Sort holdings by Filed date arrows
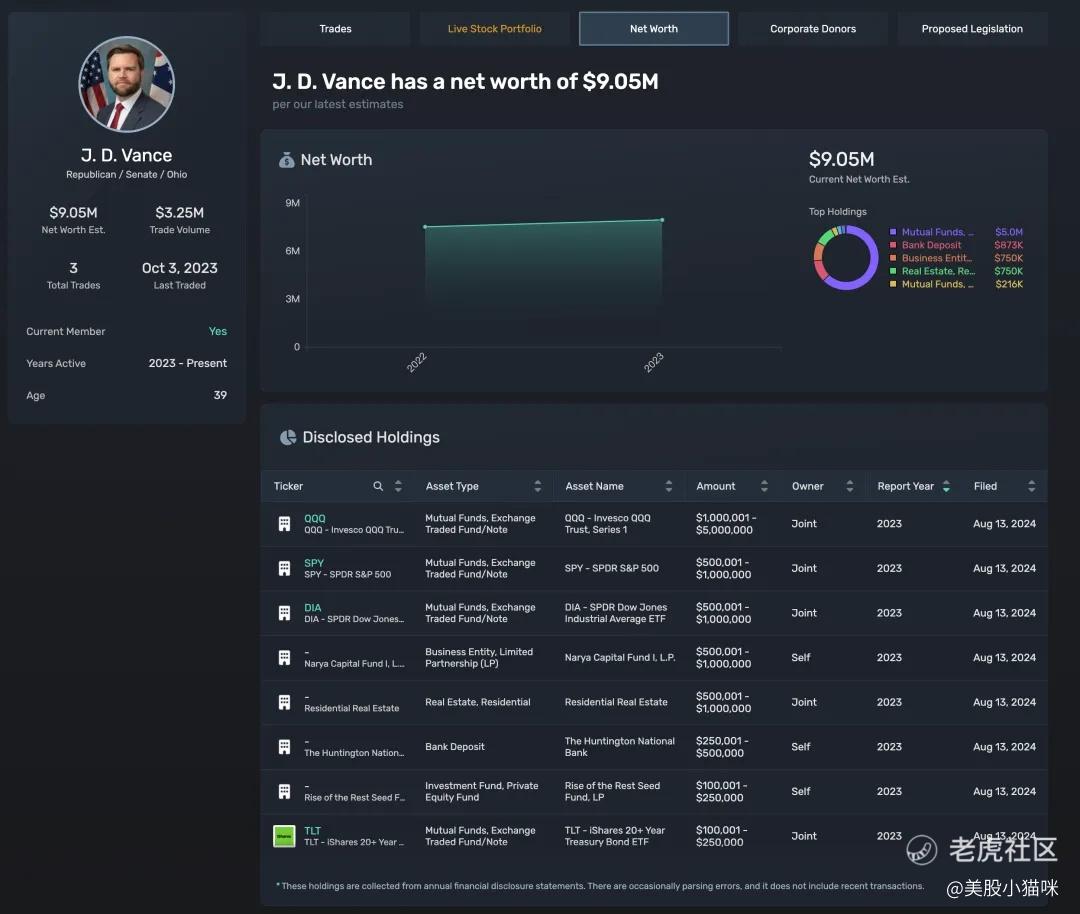 point(1031,486)
